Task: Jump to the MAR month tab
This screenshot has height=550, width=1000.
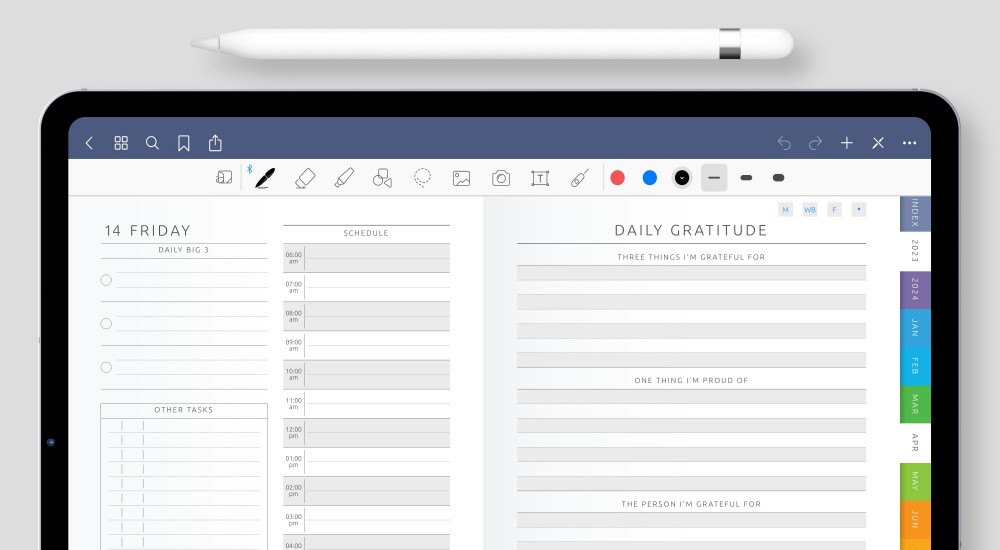Action: tap(915, 405)
